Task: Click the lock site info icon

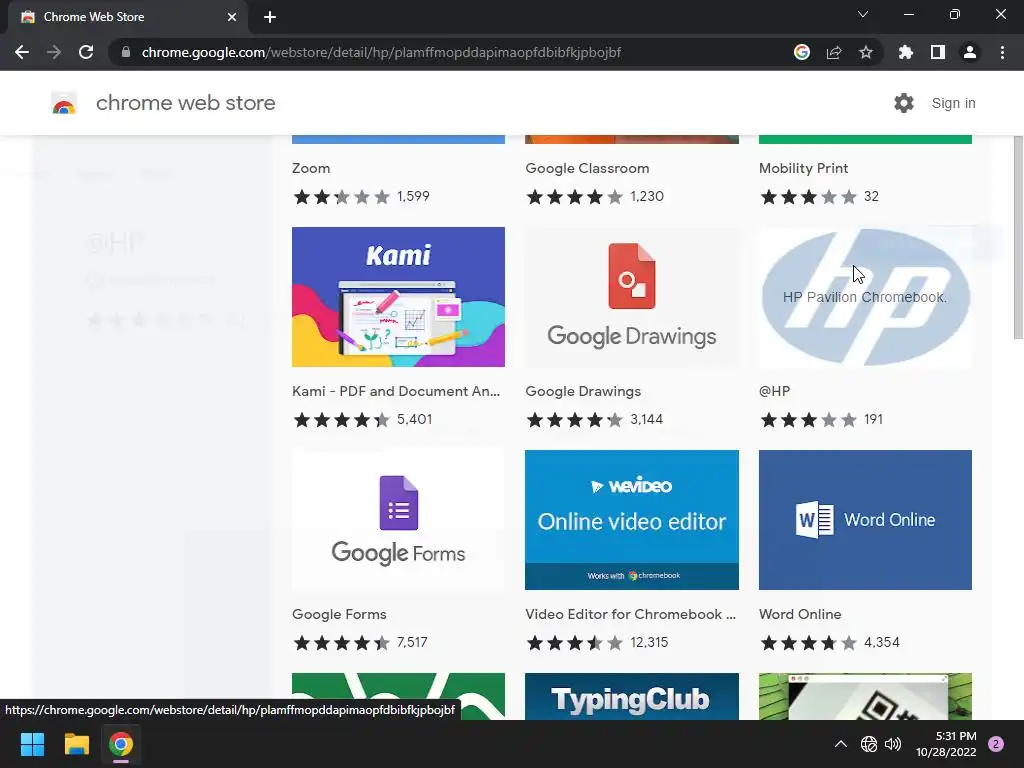Action: coord(126,52)
